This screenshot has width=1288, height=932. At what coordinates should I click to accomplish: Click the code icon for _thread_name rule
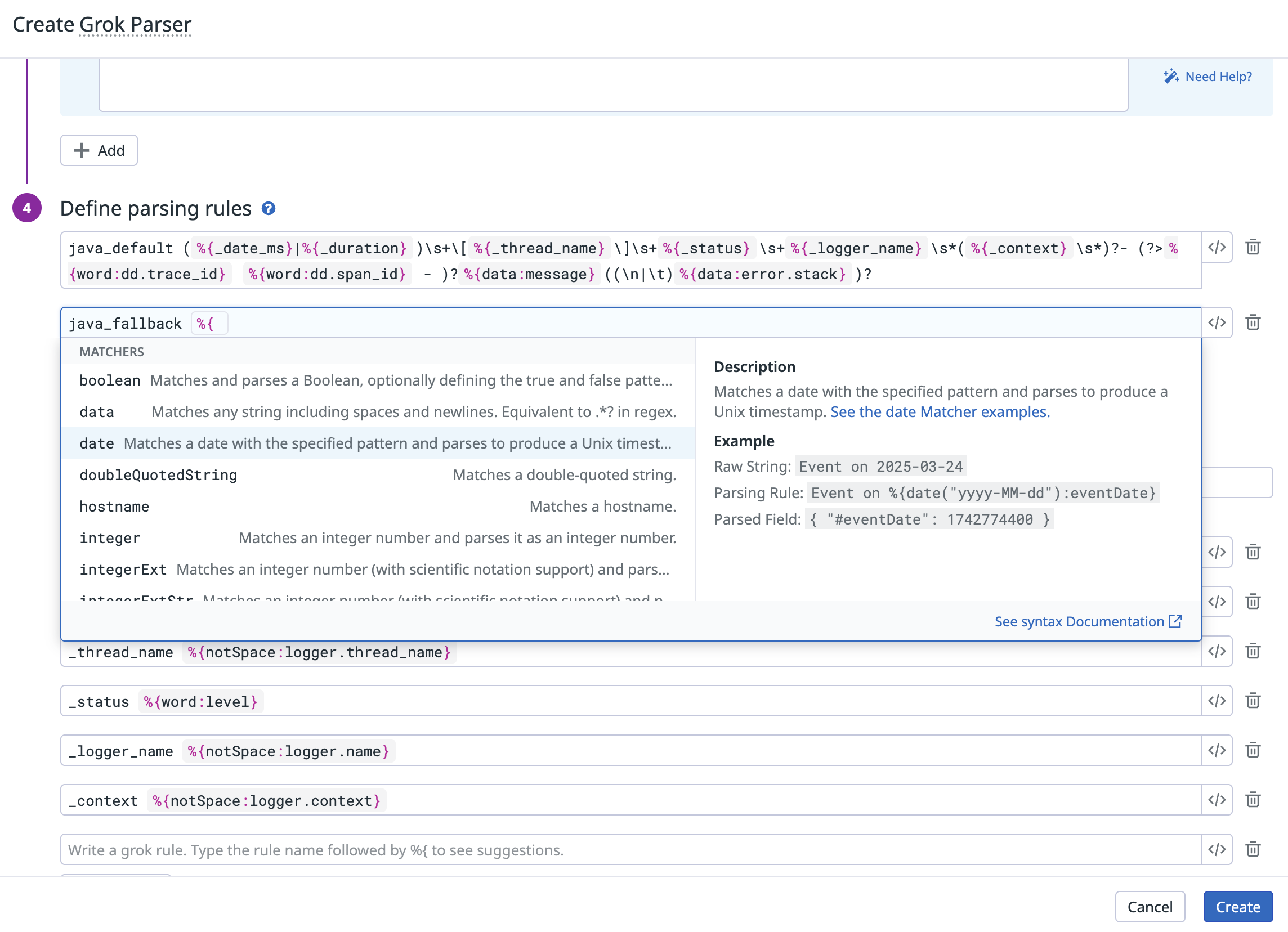point(1217,652)
